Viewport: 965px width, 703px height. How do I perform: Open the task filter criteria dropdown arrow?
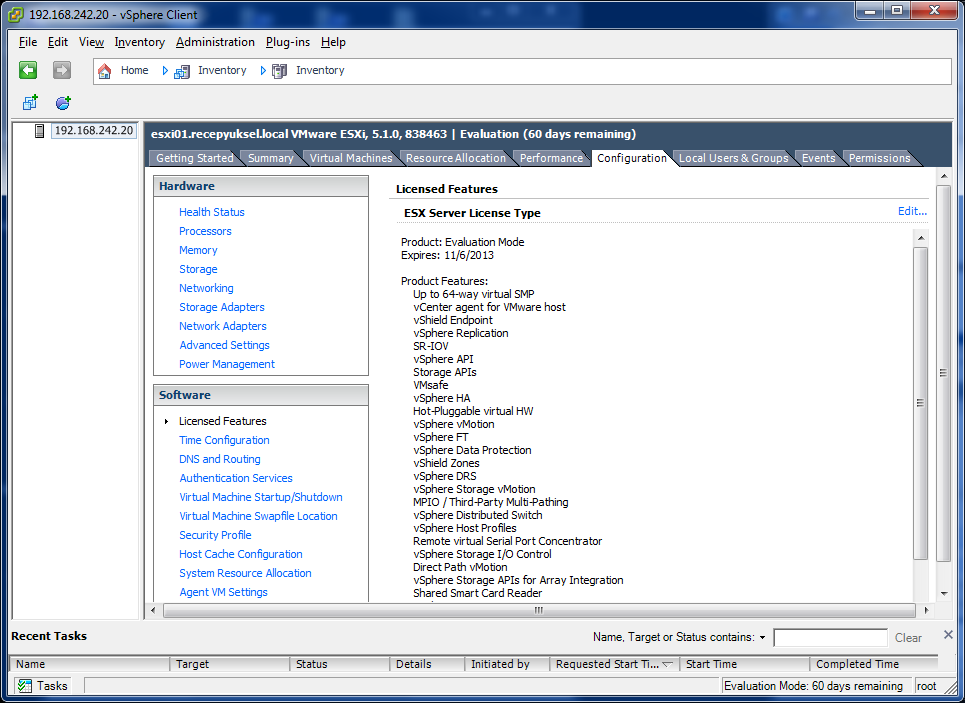tap(763, 638)
